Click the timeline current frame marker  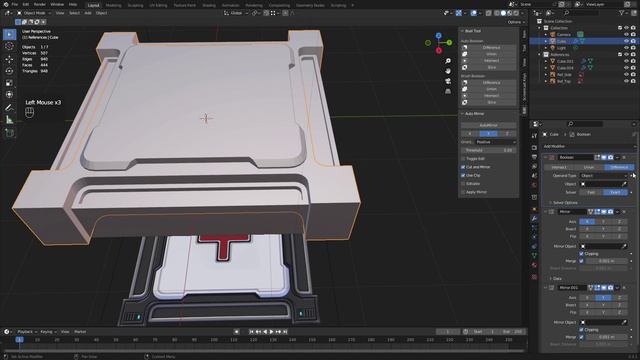(x=19, y=340)
